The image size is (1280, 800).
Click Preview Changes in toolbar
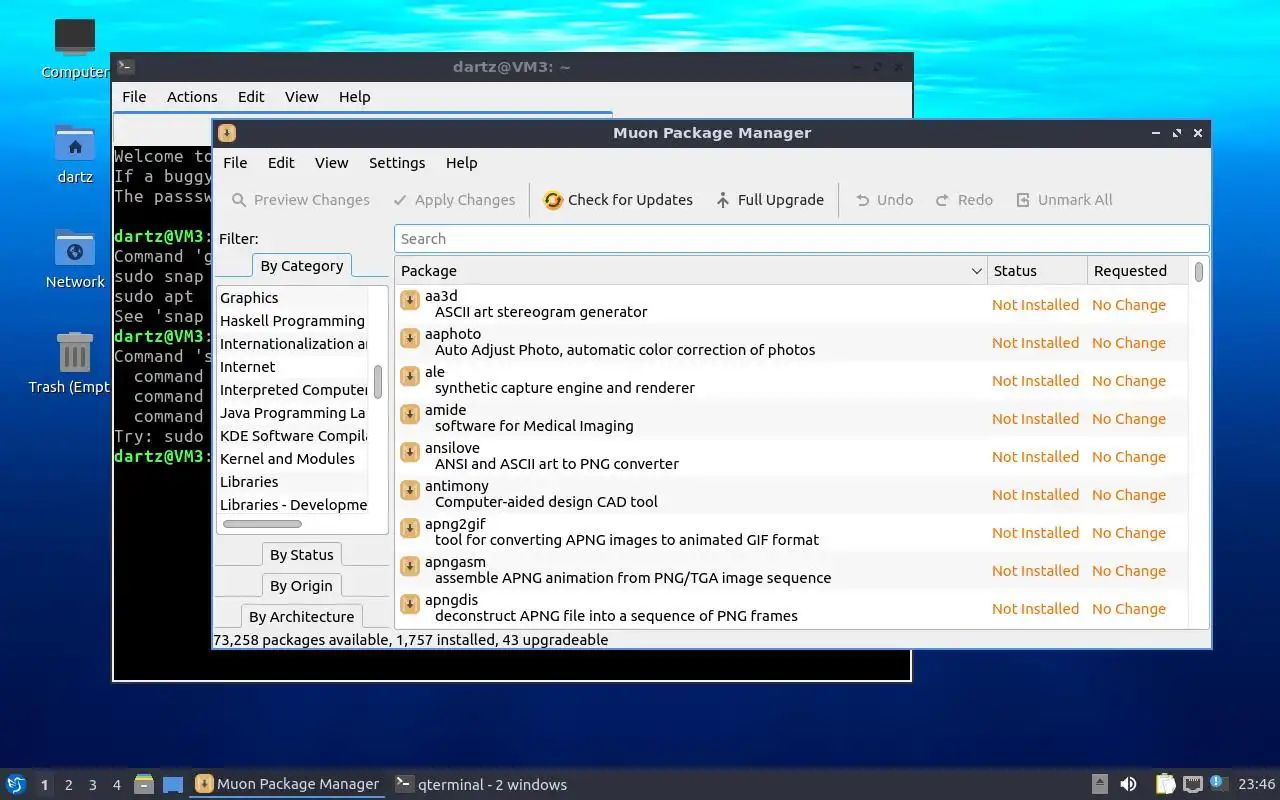tap(300, 200)
